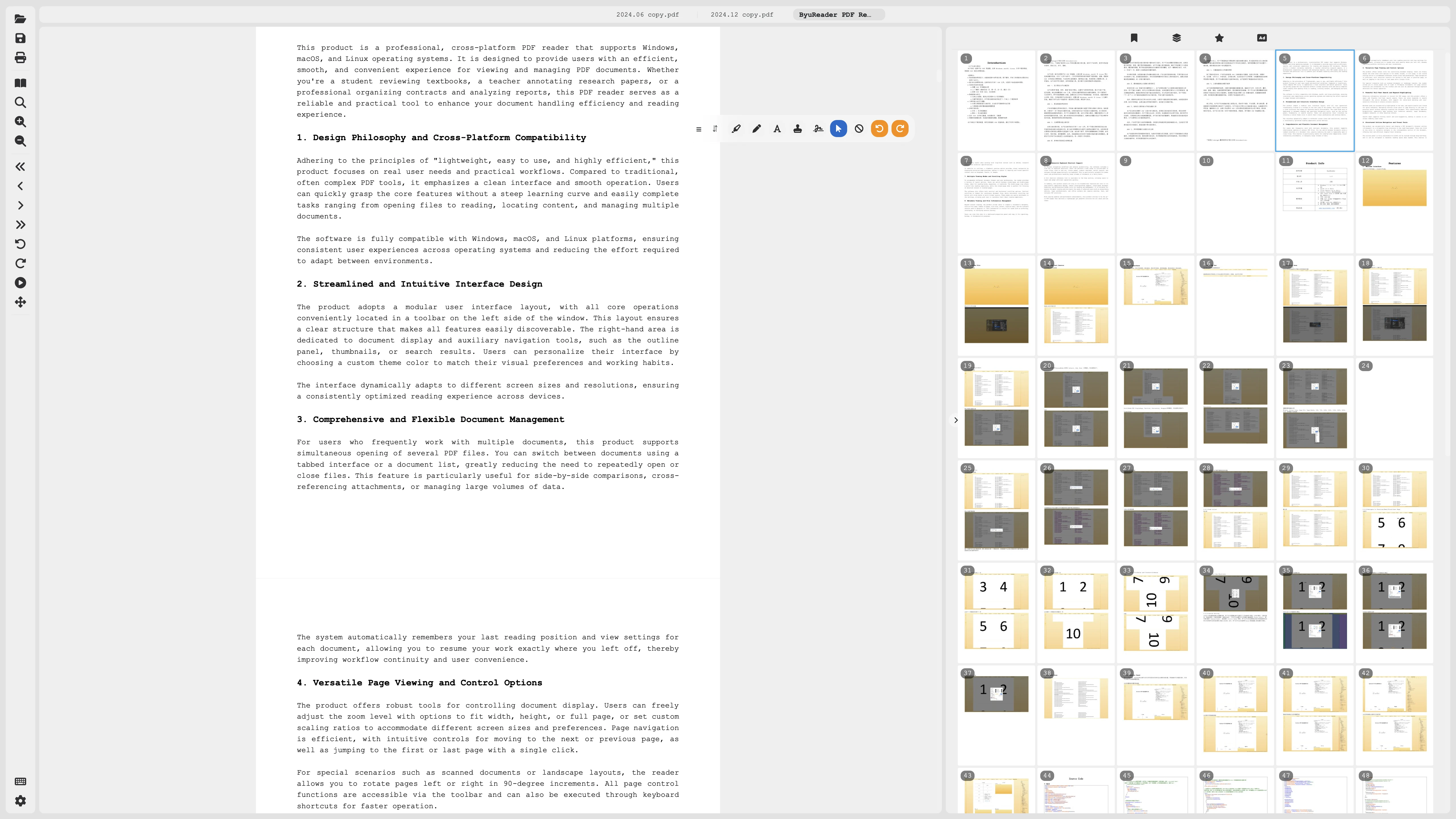Jump to the last page
Viewport: 1456px width, 819px height.
[x=20, y=225]
